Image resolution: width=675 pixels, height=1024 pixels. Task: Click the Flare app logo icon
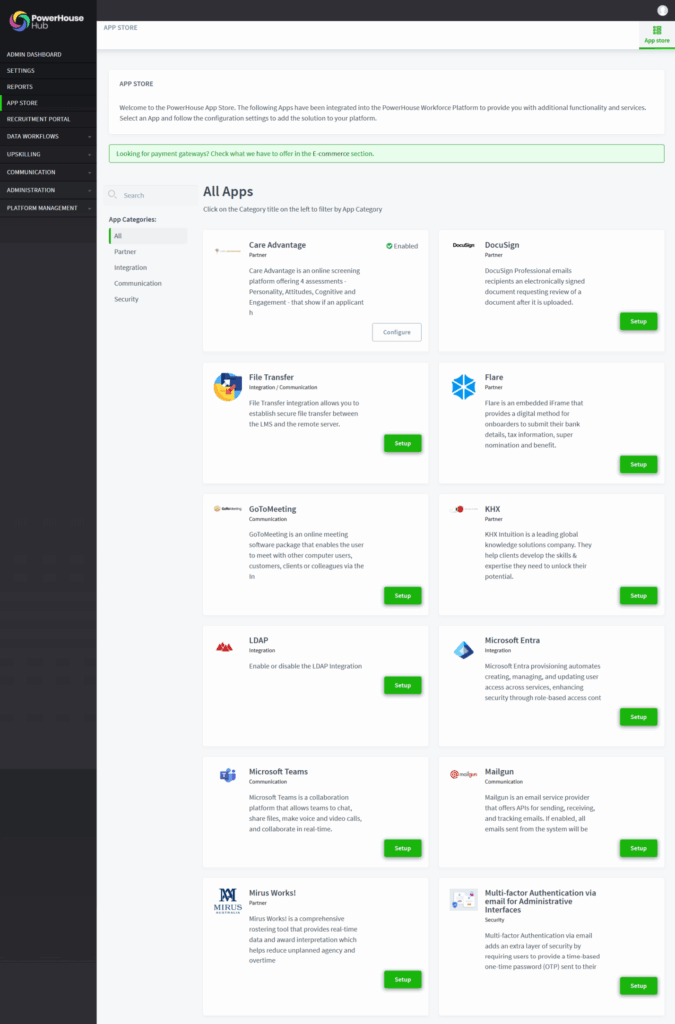coord(464,386)
